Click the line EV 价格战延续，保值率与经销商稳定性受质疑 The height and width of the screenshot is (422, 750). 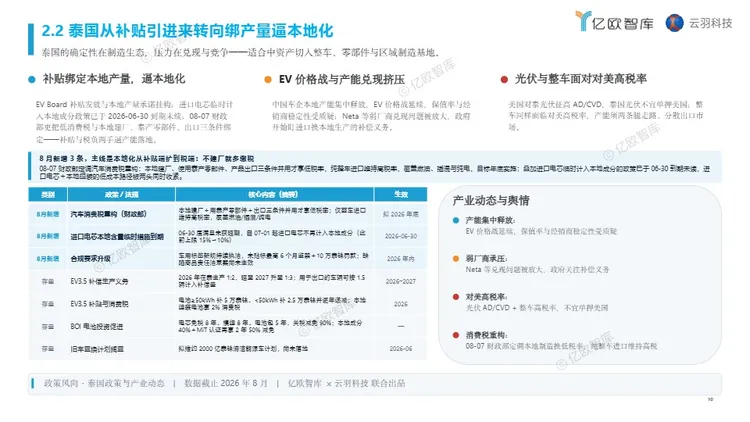[541, 232]
